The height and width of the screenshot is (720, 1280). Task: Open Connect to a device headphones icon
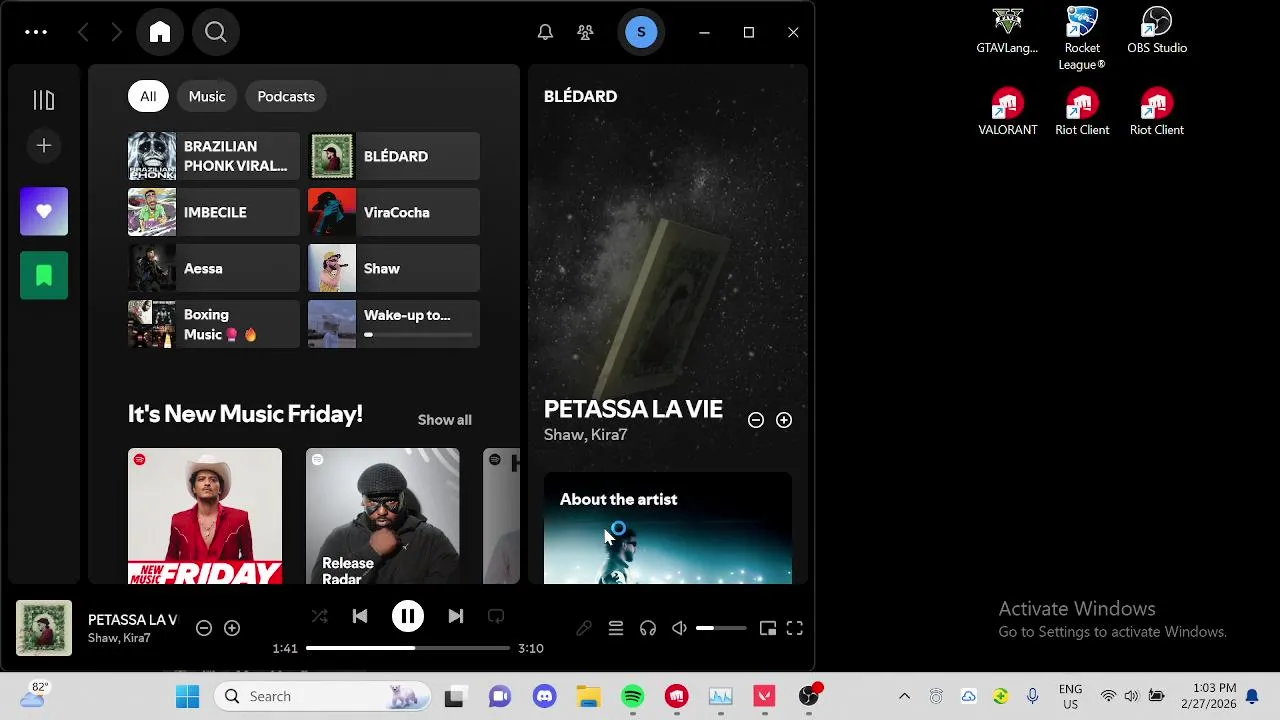click(x=648, y=628)
